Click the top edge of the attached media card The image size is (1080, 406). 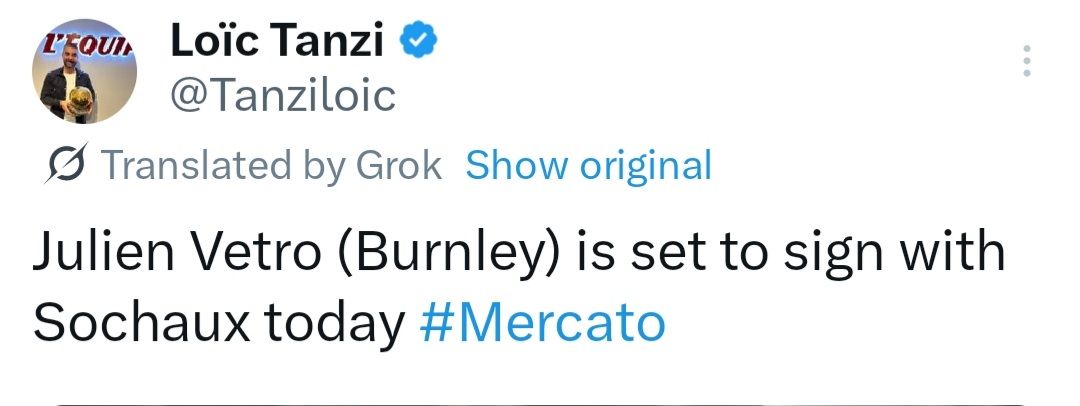pyautogui.click(x=540, y=403)
